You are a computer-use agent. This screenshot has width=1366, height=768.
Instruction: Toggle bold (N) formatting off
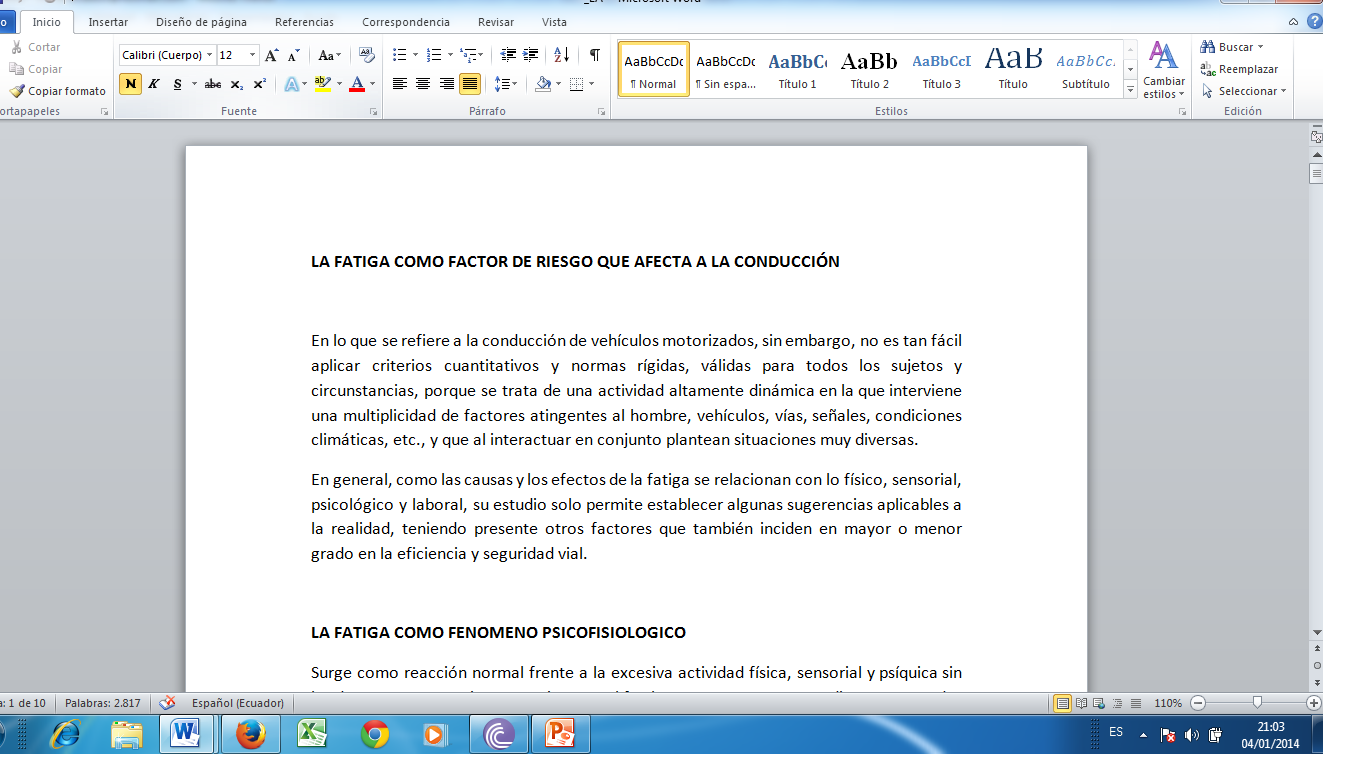(130, 84)
